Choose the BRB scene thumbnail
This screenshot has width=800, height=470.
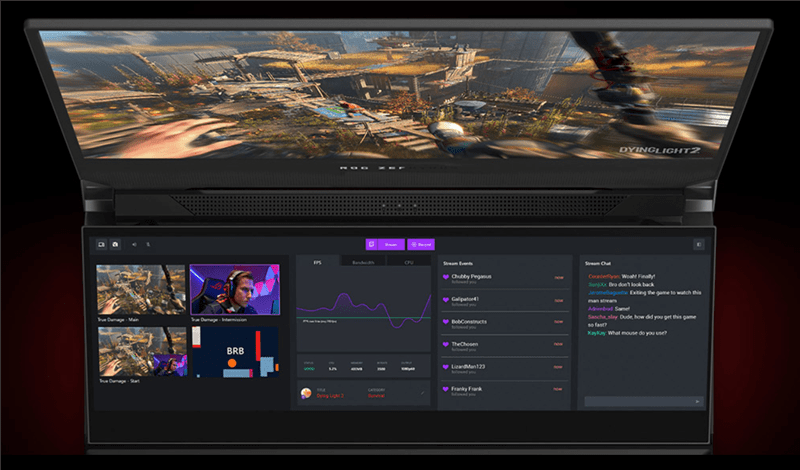pos(235,352)
